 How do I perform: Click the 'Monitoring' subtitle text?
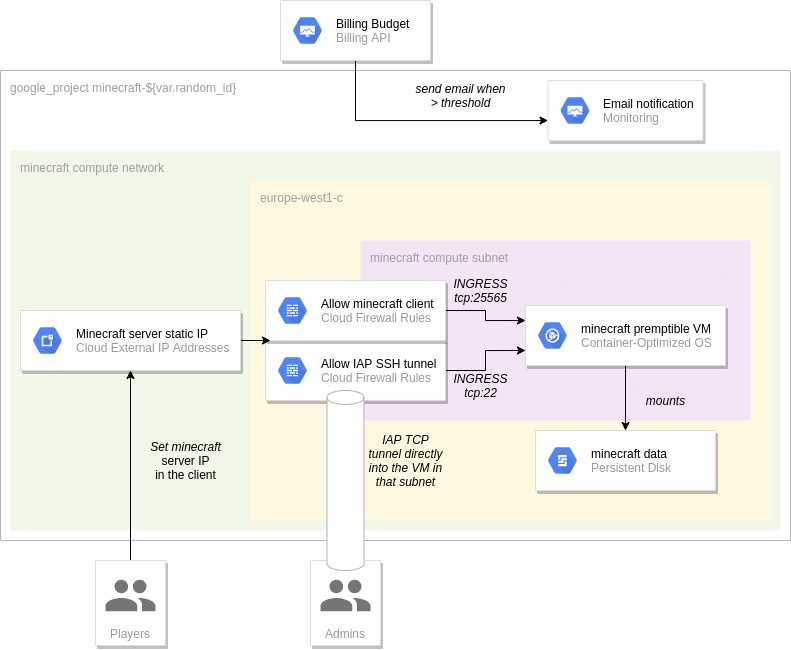[631, 118]
